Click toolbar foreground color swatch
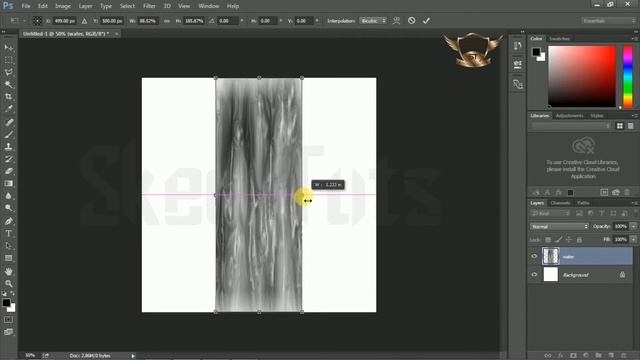 pos(6,302)
